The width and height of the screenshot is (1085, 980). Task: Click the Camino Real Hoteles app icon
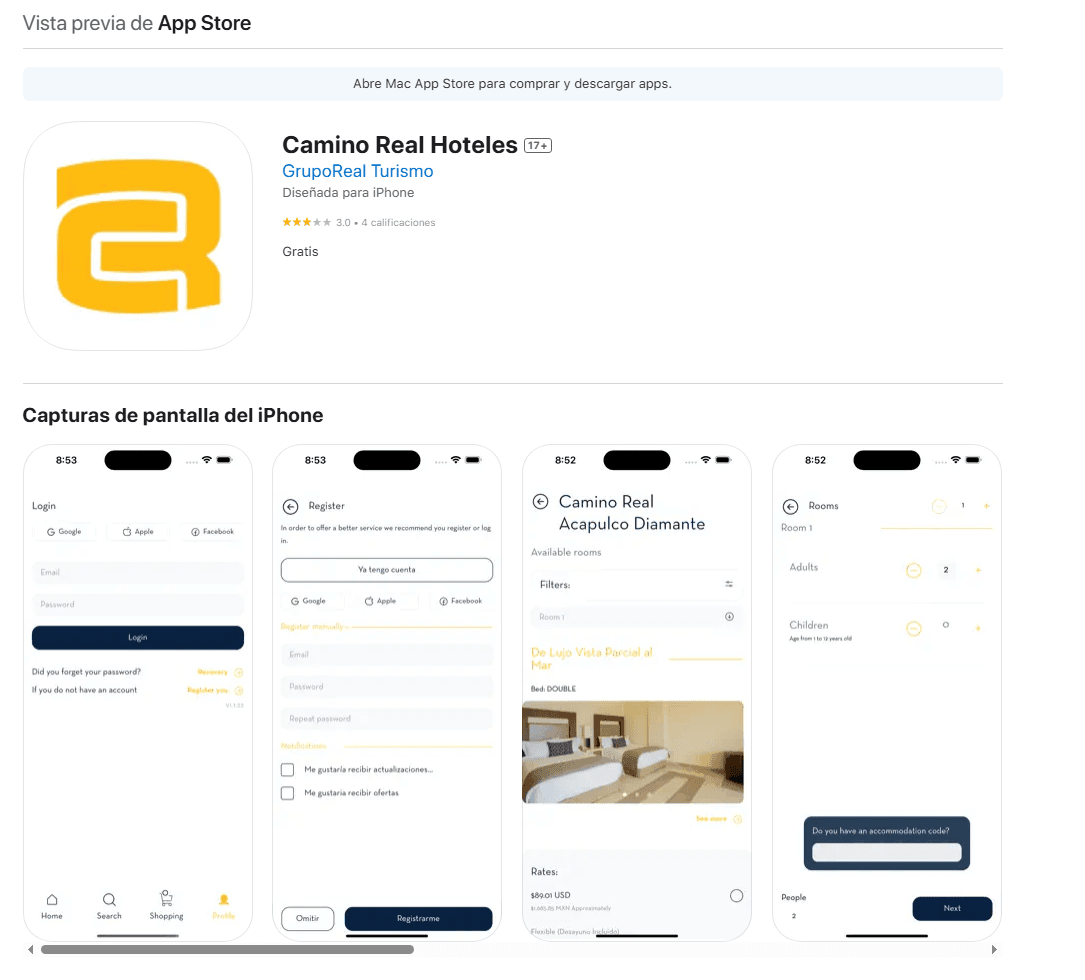tap(138, 236)
